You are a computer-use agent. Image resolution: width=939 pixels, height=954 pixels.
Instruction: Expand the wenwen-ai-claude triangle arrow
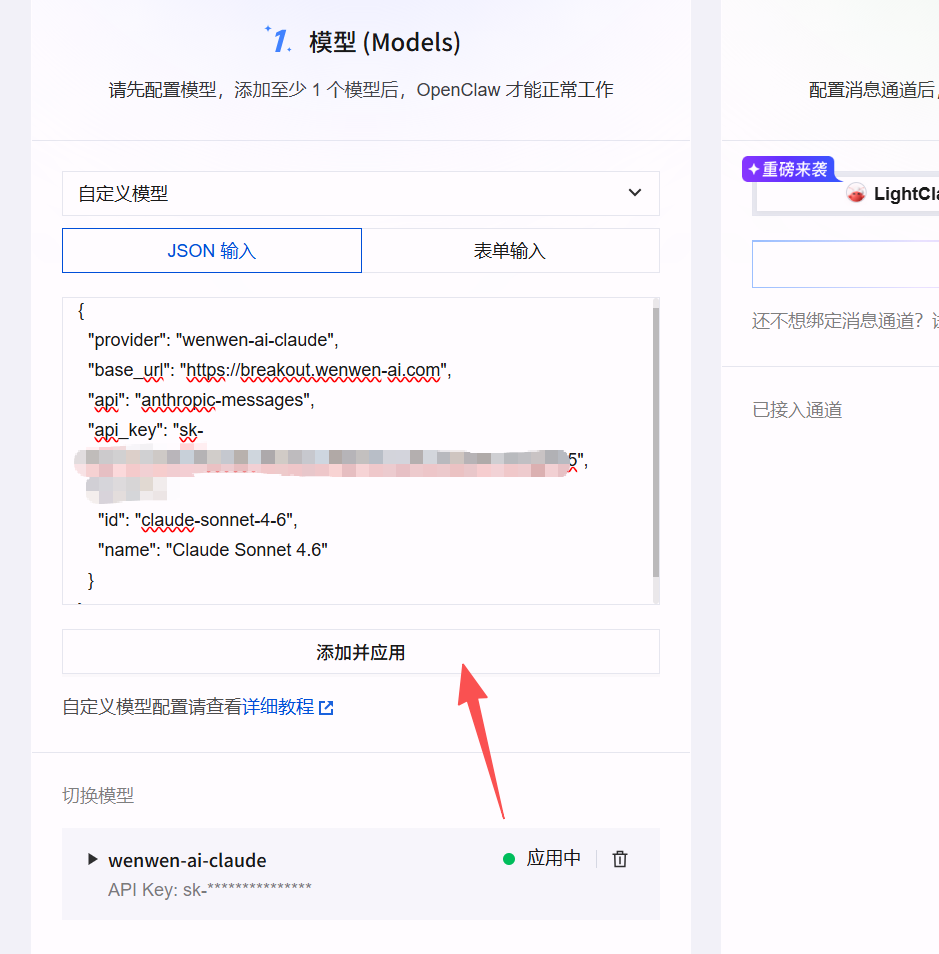[93, 859]
